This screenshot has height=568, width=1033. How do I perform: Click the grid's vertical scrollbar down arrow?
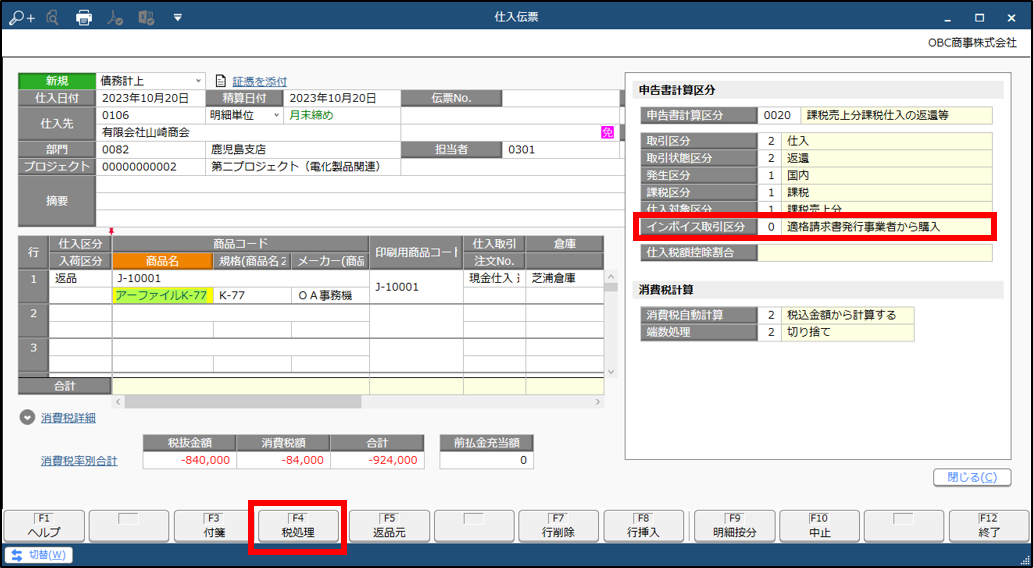click(x=610, y=372)
